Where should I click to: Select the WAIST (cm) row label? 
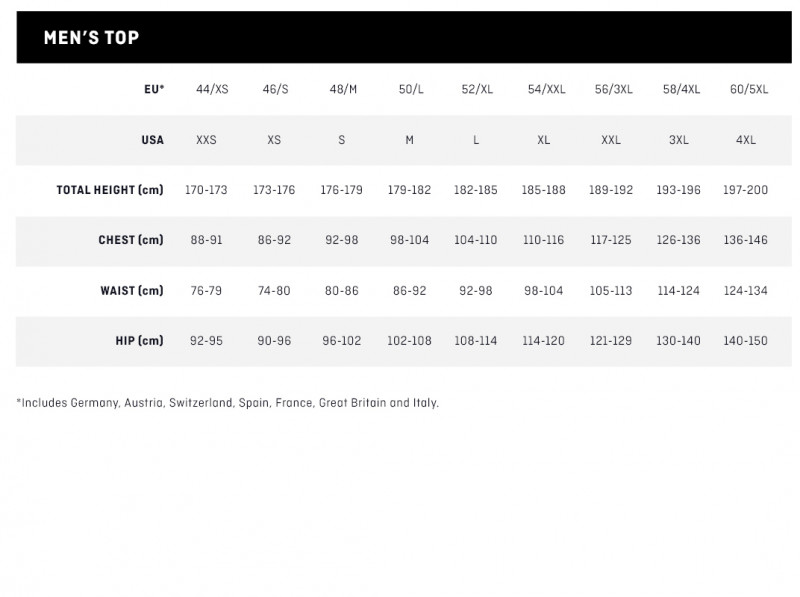[132, 291]
